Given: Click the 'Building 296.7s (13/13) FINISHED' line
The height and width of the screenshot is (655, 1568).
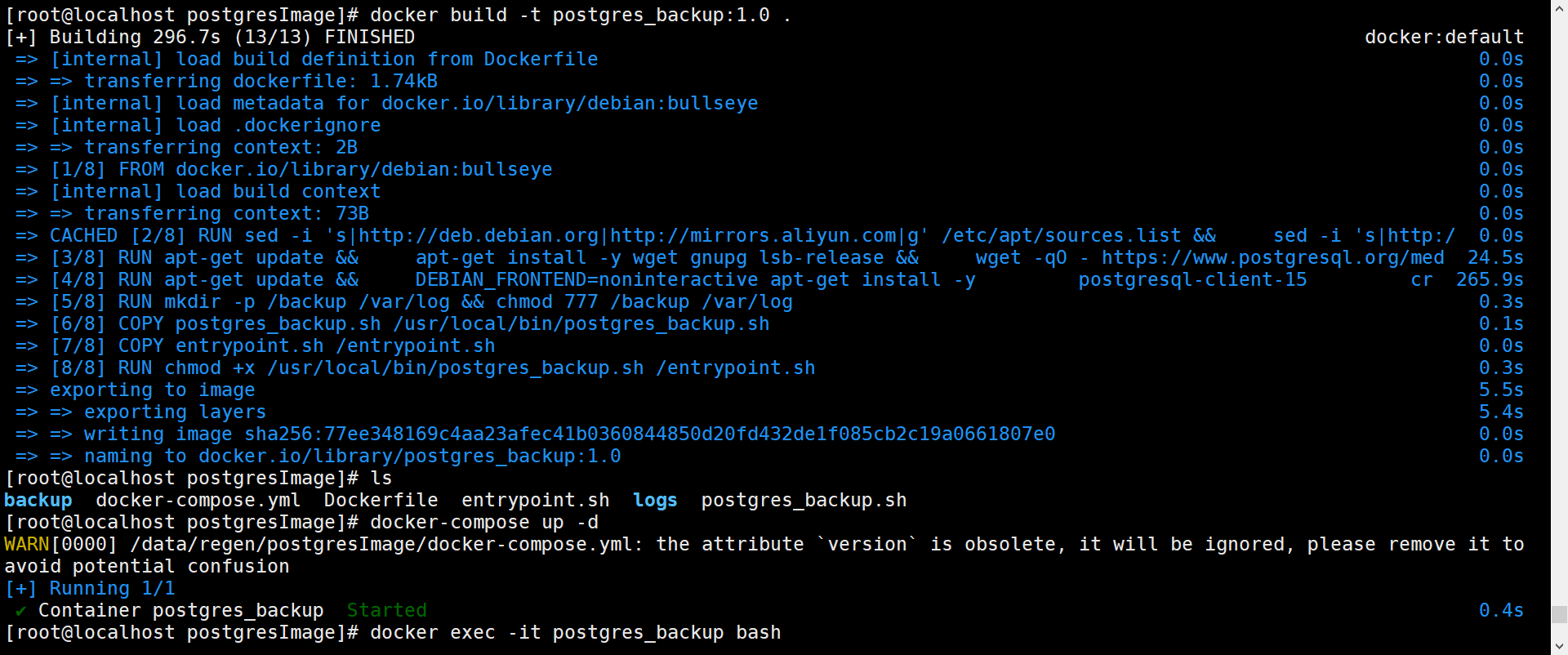Looking at the screenshot, I should tap(232, 38).
